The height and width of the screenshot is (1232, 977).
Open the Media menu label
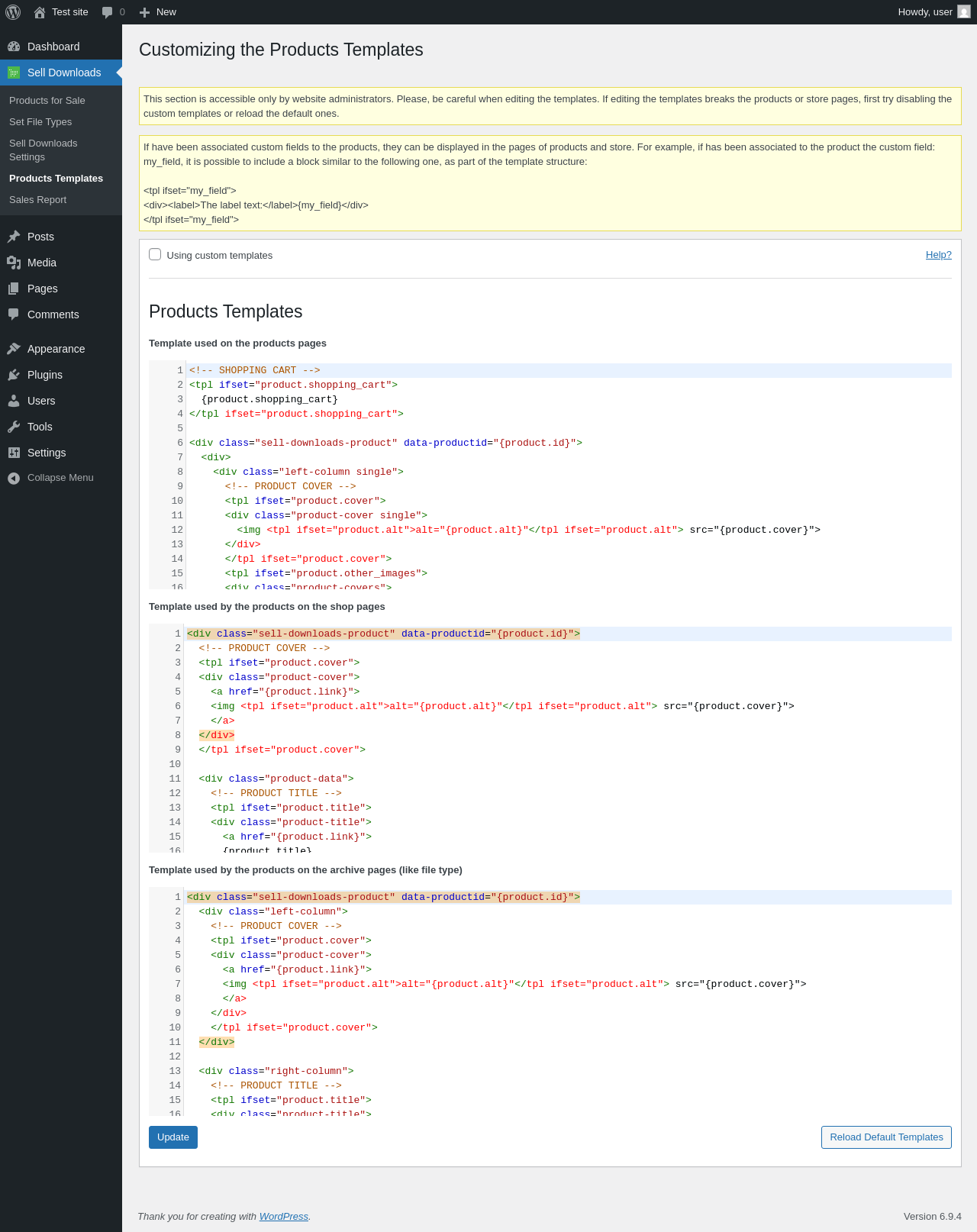pos(42,263)
